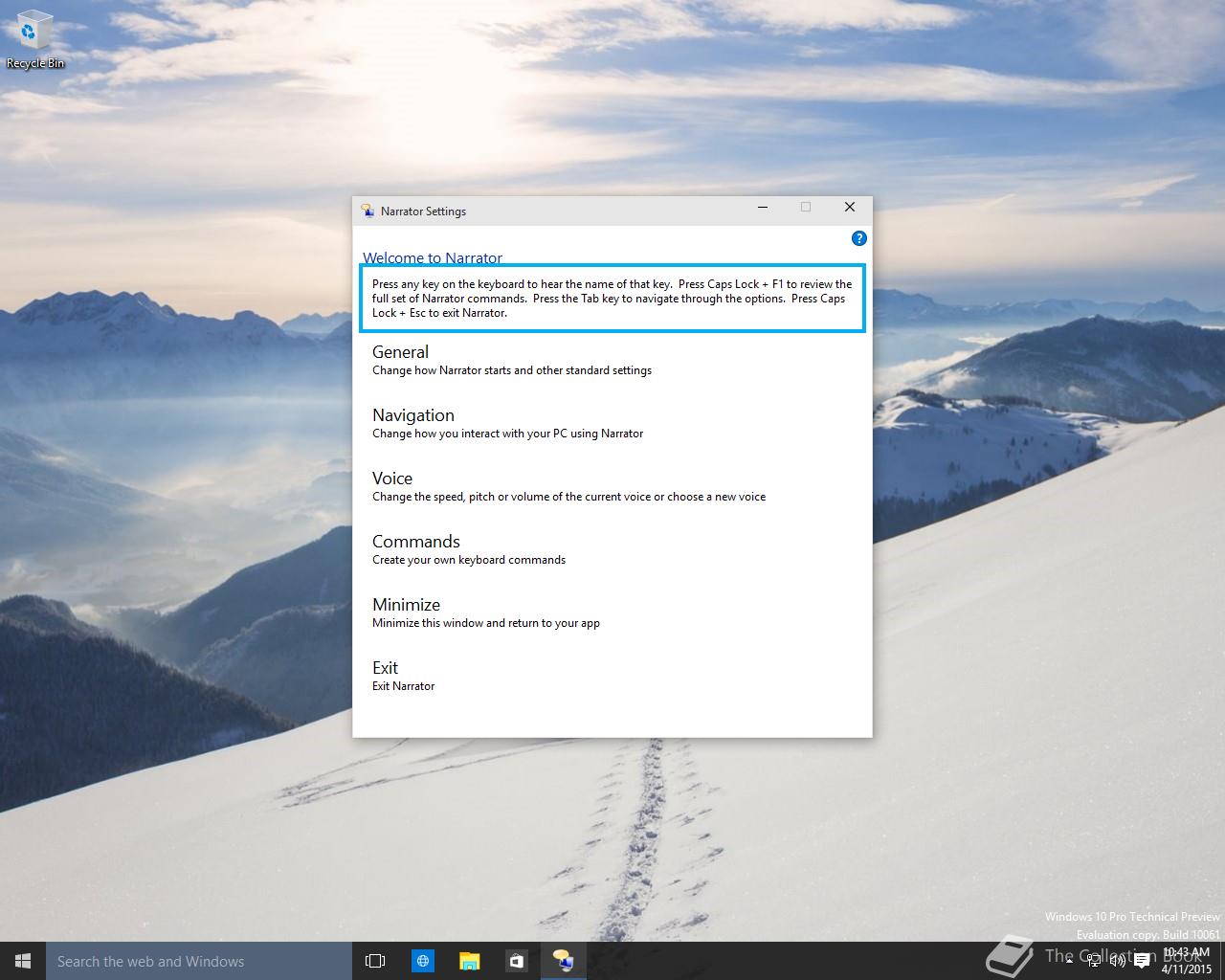Viewport: 1225px width, 980px height.
Task: Open the Voice settings section
Action: tap(392, 479)
